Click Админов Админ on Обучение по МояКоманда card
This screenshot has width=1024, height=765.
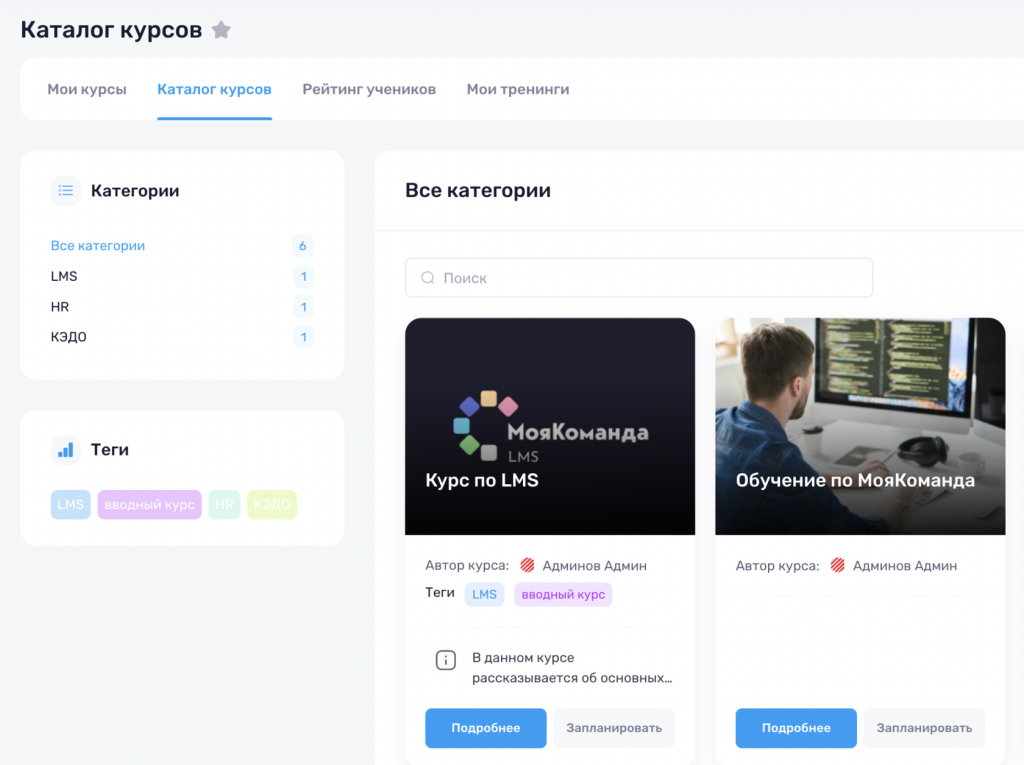point(904,566)
